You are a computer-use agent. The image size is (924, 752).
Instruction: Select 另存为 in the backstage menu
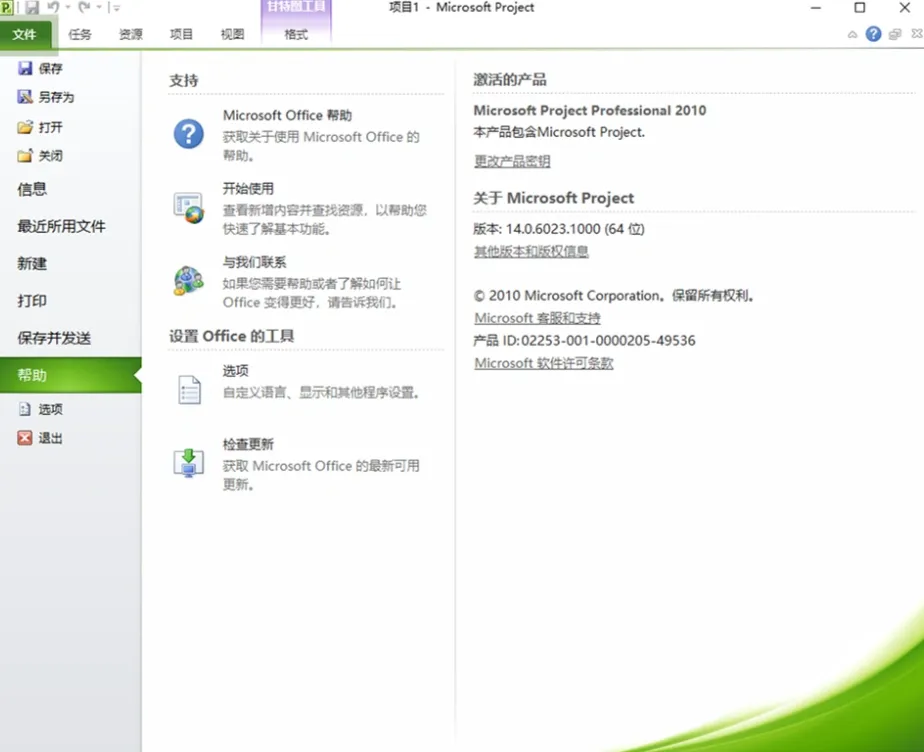[x=46, y=97]
